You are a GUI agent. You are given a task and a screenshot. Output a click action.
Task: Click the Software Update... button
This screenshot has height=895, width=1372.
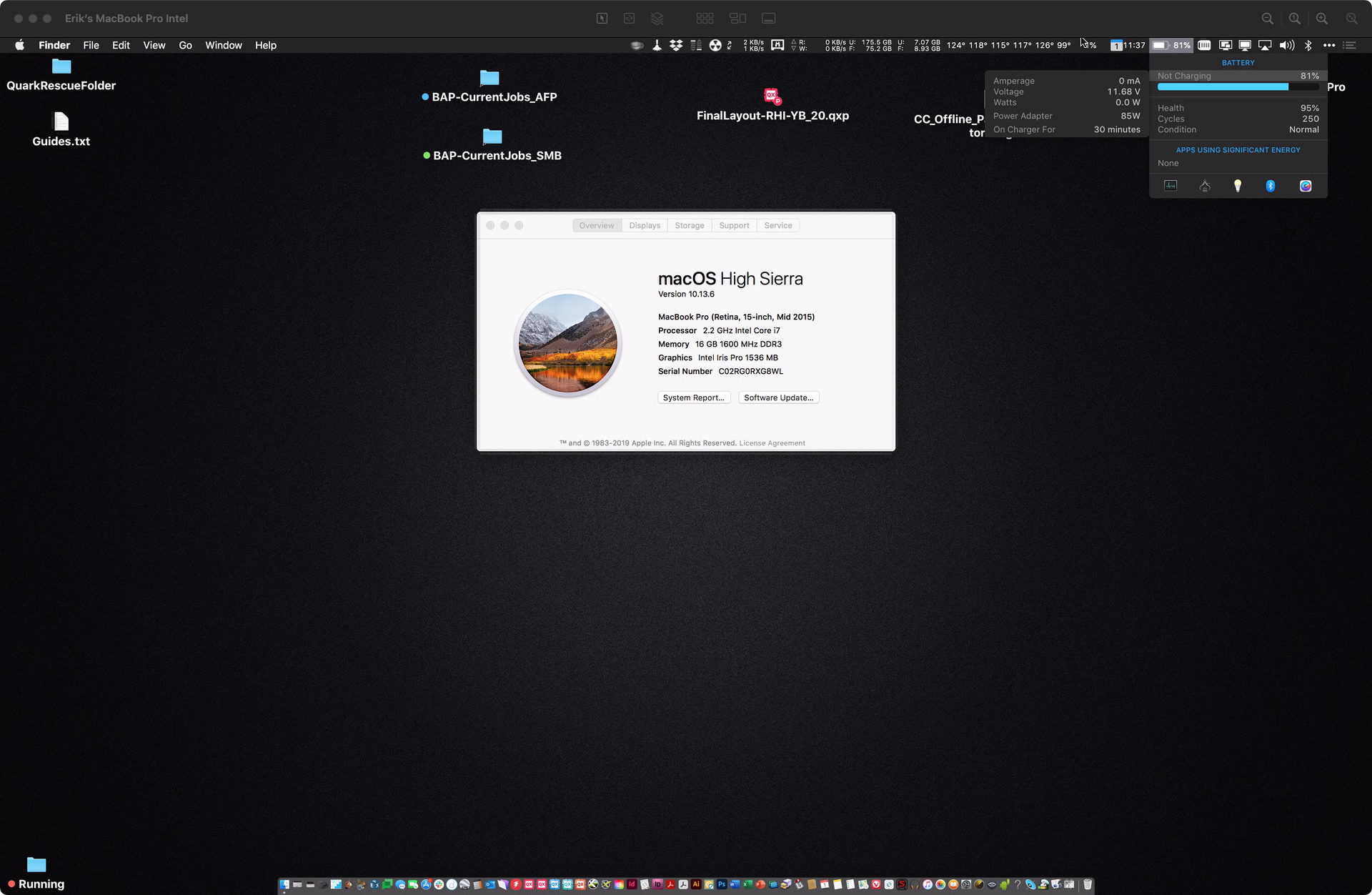coord(778,397)
